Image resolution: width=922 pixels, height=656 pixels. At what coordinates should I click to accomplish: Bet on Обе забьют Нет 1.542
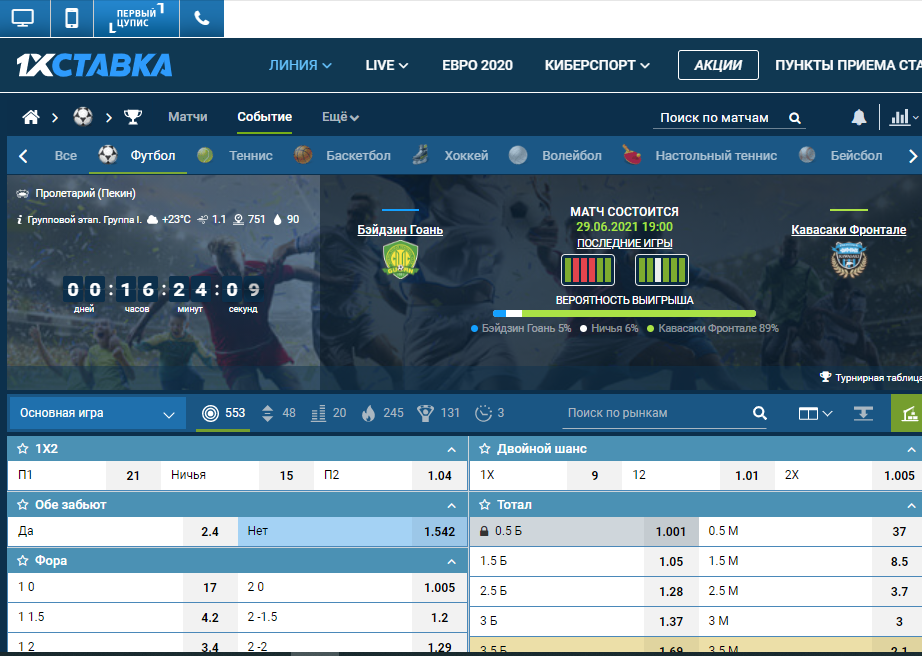click(352, 531)
